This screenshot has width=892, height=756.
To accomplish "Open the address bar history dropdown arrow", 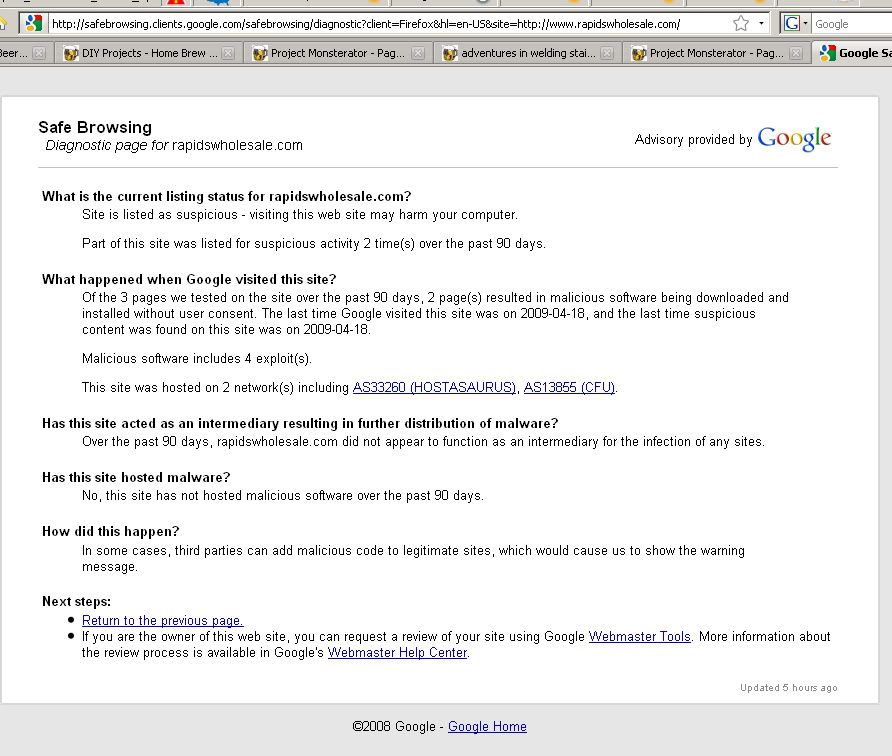I will point(761,24).
